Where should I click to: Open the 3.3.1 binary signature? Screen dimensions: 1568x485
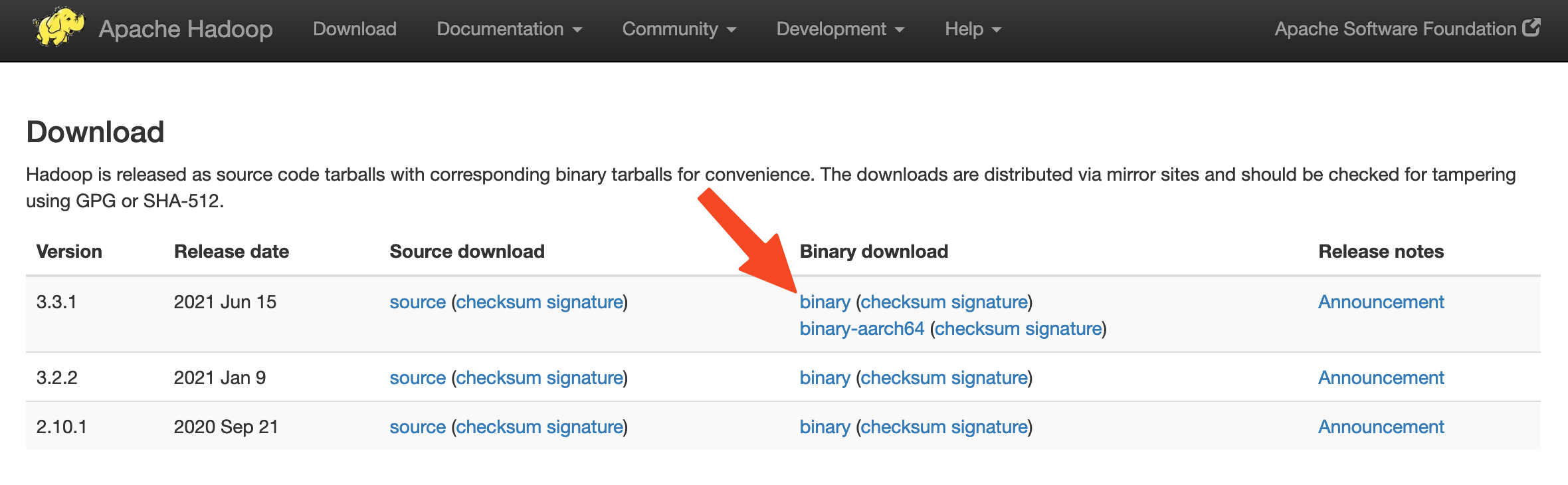pyautogui.click(x=990, y=302)
